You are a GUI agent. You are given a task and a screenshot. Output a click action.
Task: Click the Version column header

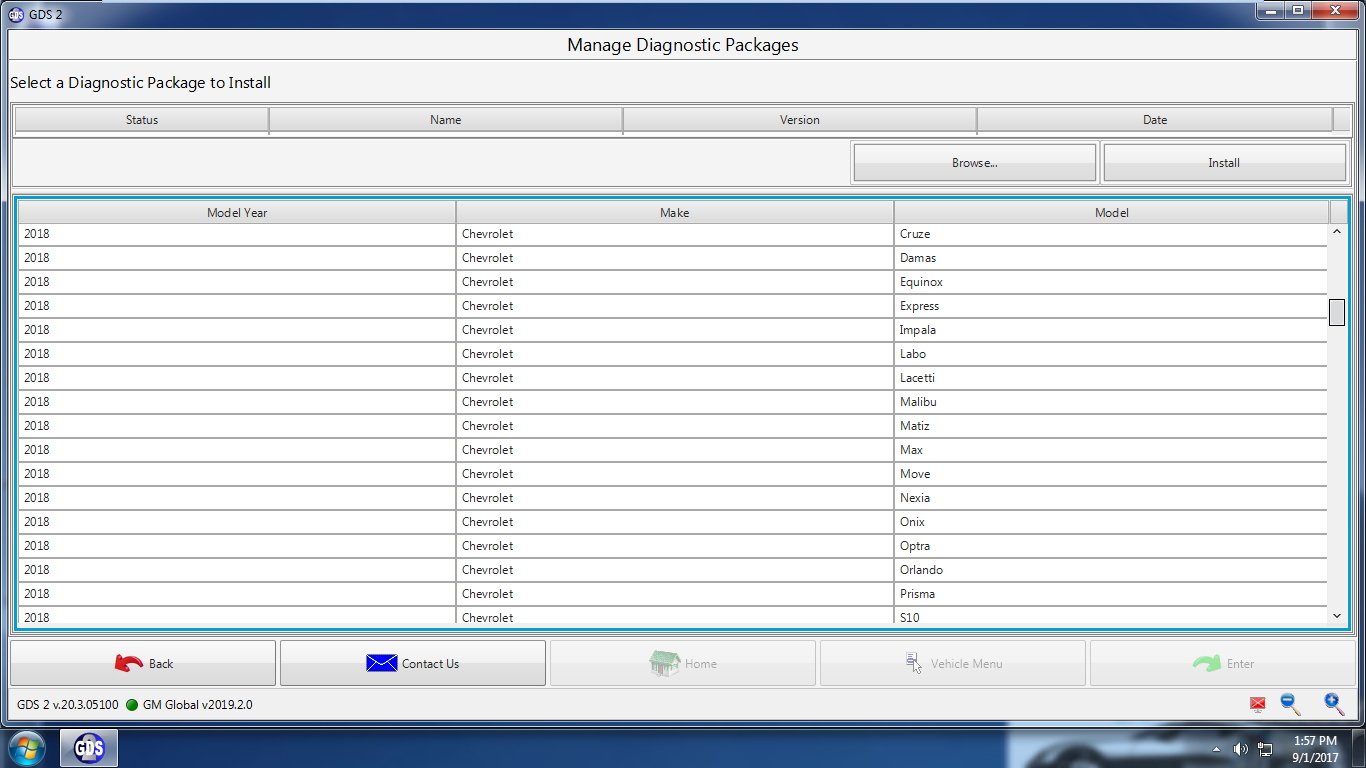coord(800,120)
